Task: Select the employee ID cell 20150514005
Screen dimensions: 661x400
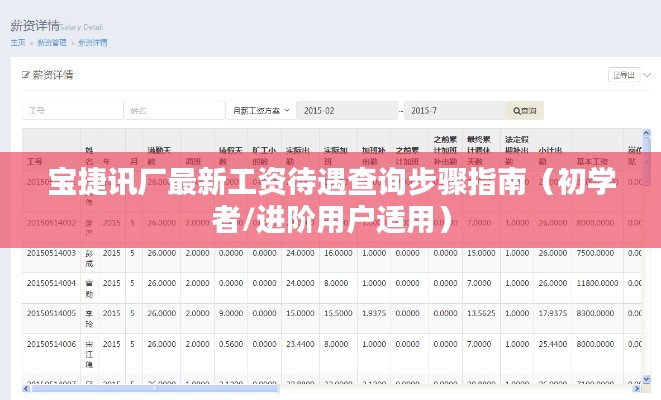Action: 51,313
